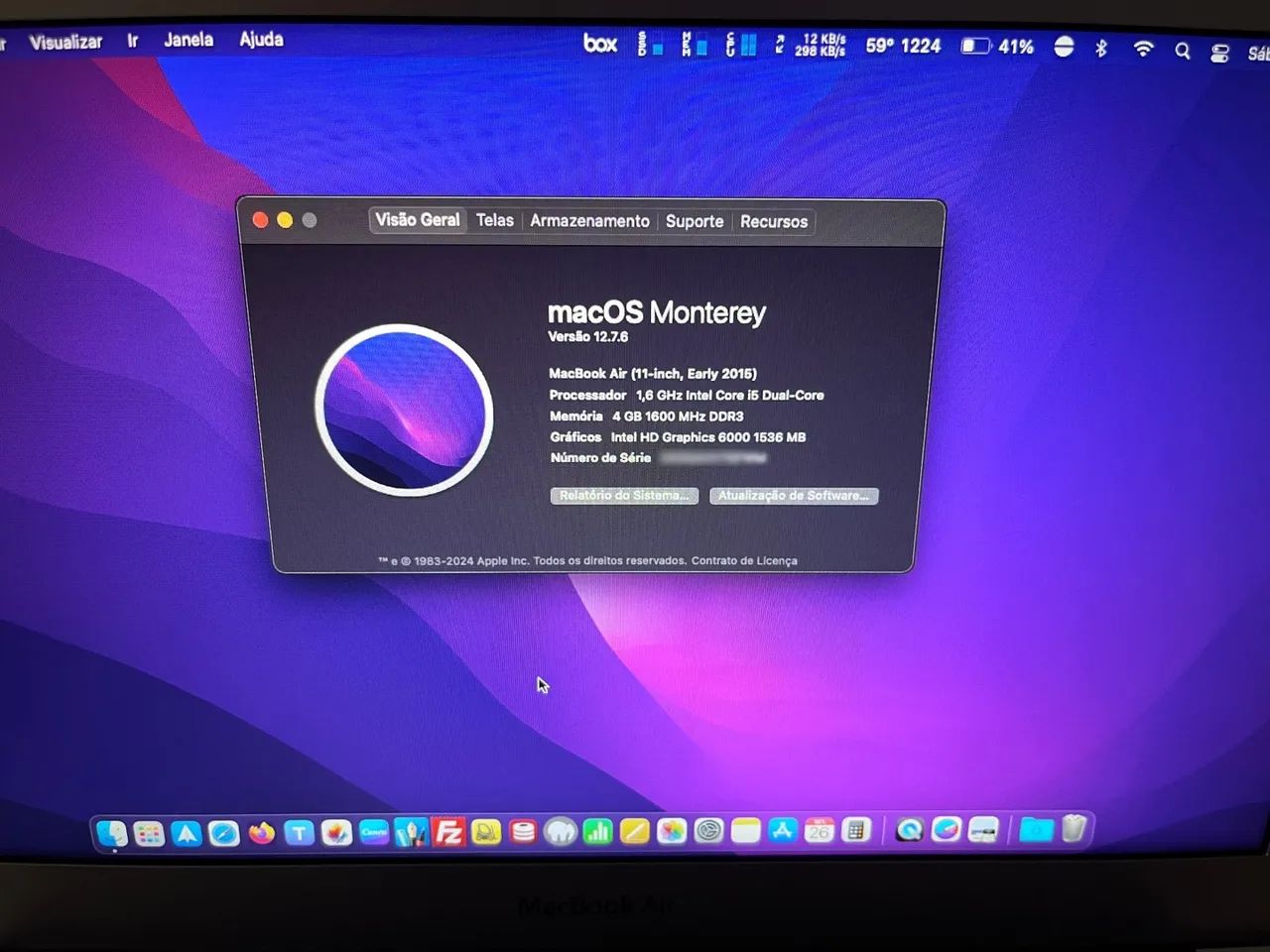Viewport: 1270px width, 952px height.
Task: Switch to the Armazenamento tab
Action: click(x=589, y=221)
